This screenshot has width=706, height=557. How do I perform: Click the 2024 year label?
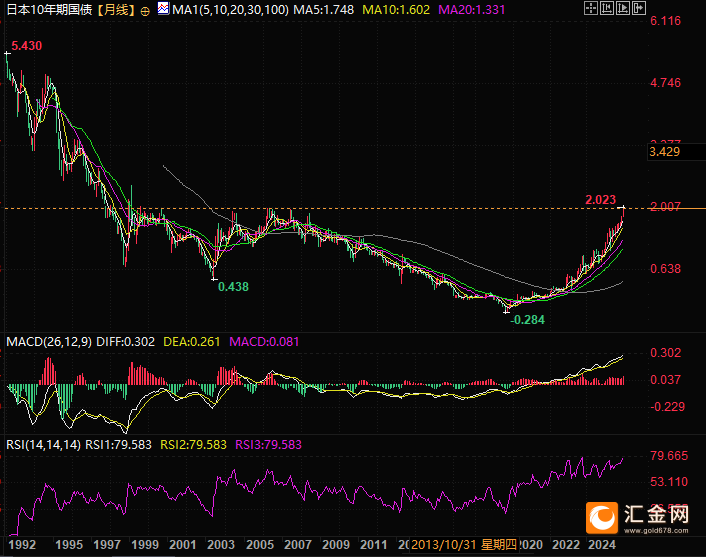point(602,545)
